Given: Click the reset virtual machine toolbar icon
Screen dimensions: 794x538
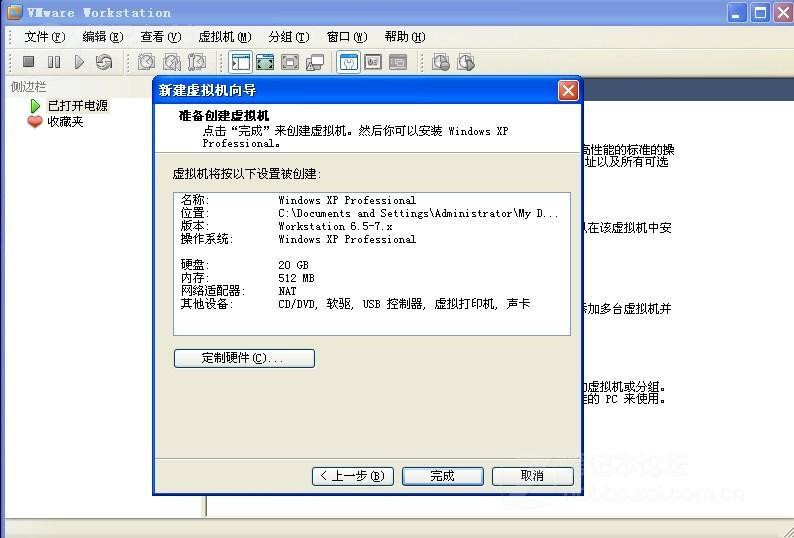Looking at the screenshot, I should [x=104, y=62].
